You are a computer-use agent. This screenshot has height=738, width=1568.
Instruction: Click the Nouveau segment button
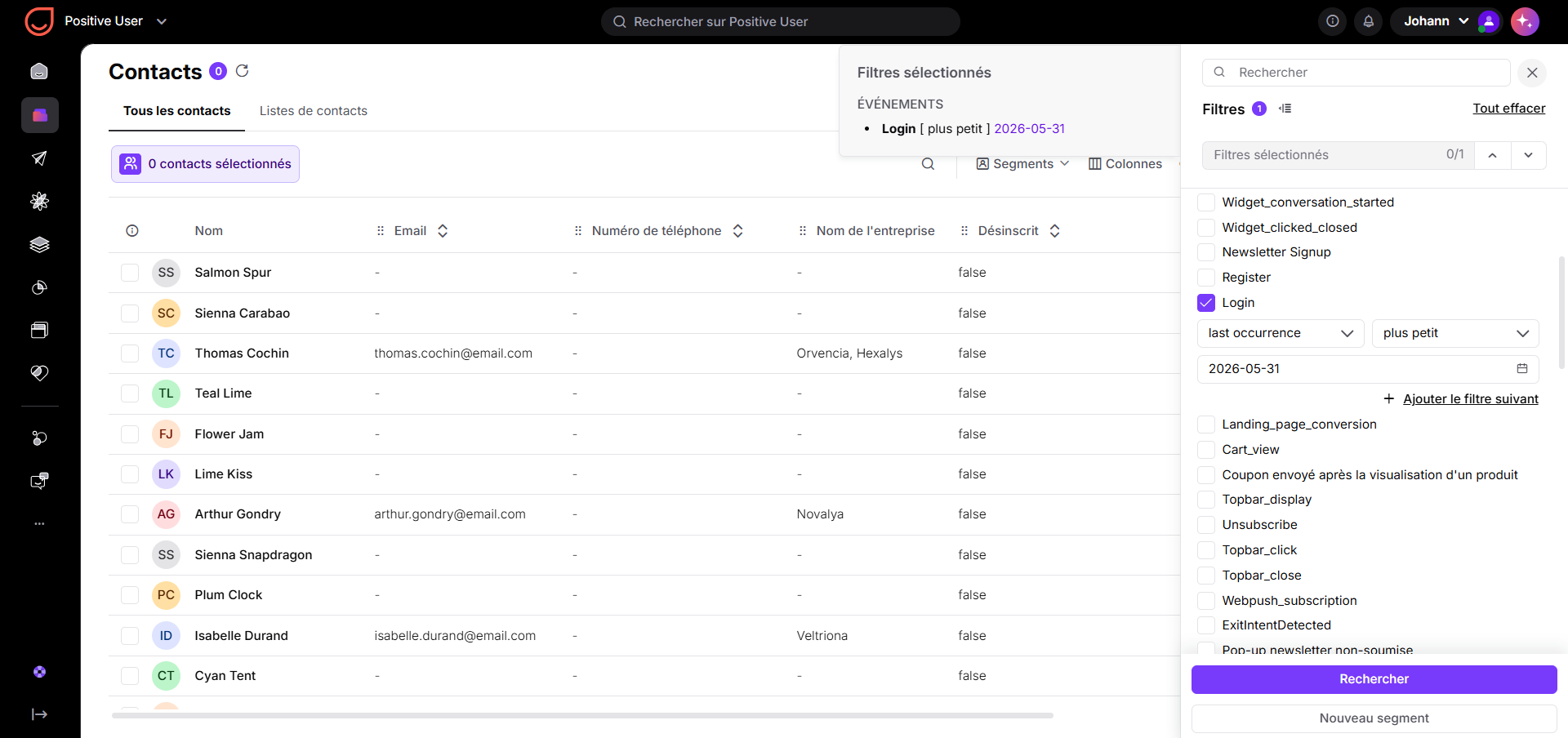[1374, 718]
